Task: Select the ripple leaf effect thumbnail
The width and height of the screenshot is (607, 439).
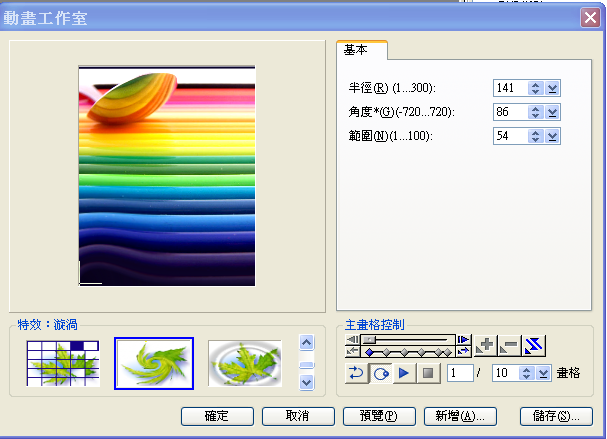Action: 245,363
